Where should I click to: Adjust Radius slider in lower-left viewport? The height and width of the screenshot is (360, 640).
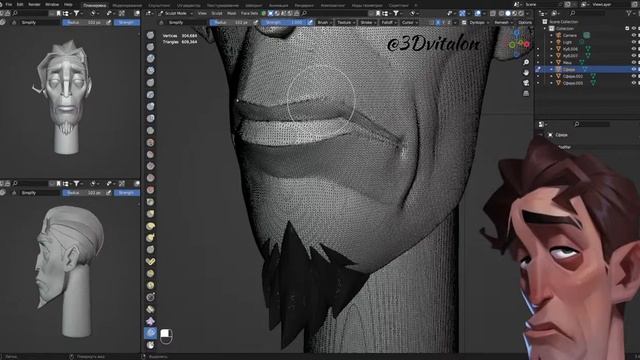coord(84,193)
